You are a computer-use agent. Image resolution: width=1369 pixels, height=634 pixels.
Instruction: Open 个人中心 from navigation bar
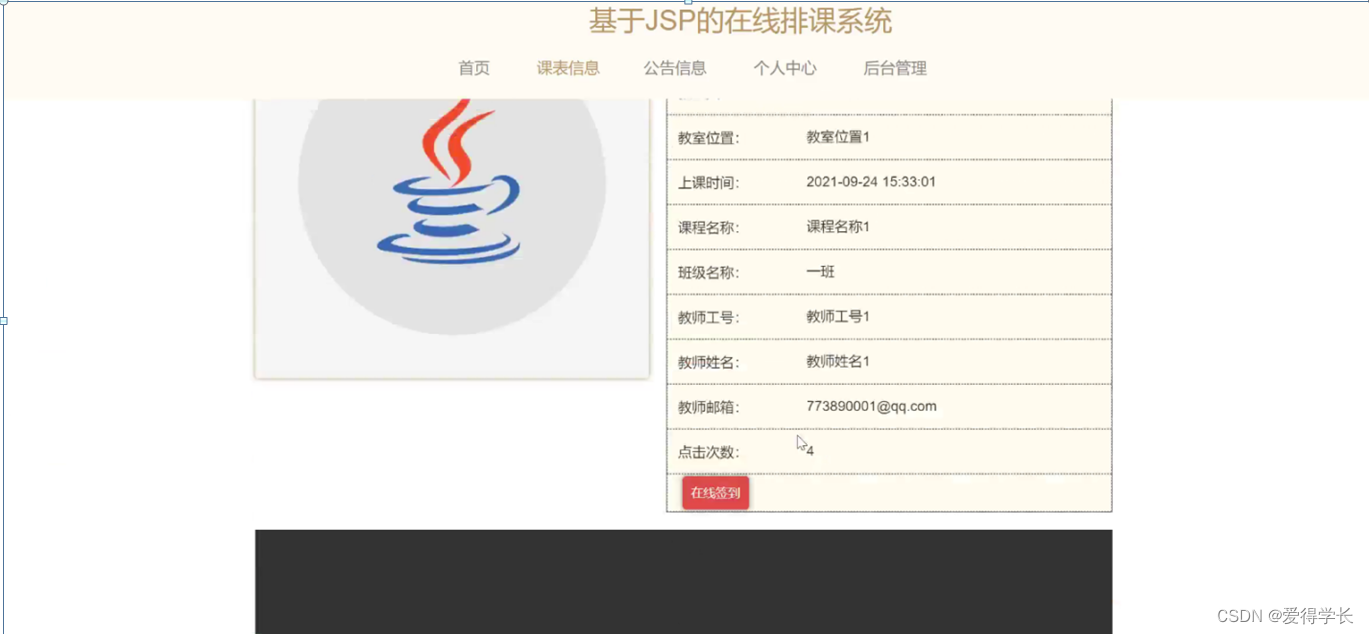point(785,68)
